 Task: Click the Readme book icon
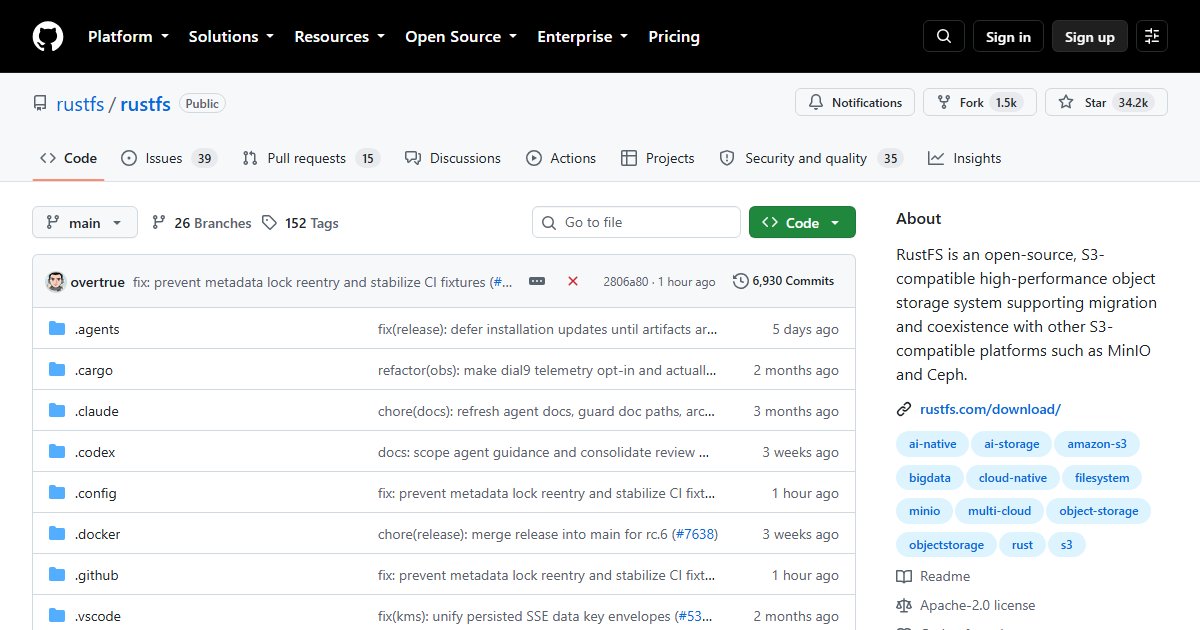tap(904, 576)
